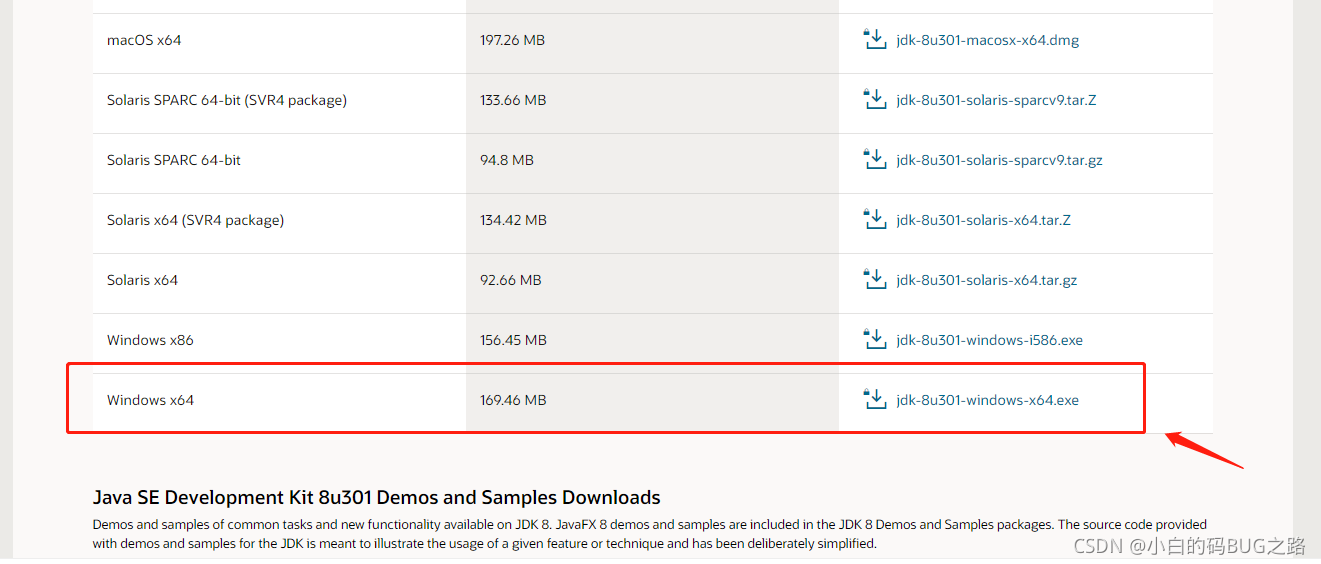Download jdk-8u301-windows-i586.exe installer
The width and height of the screenshot is (1321, 564).
point(990,341)
